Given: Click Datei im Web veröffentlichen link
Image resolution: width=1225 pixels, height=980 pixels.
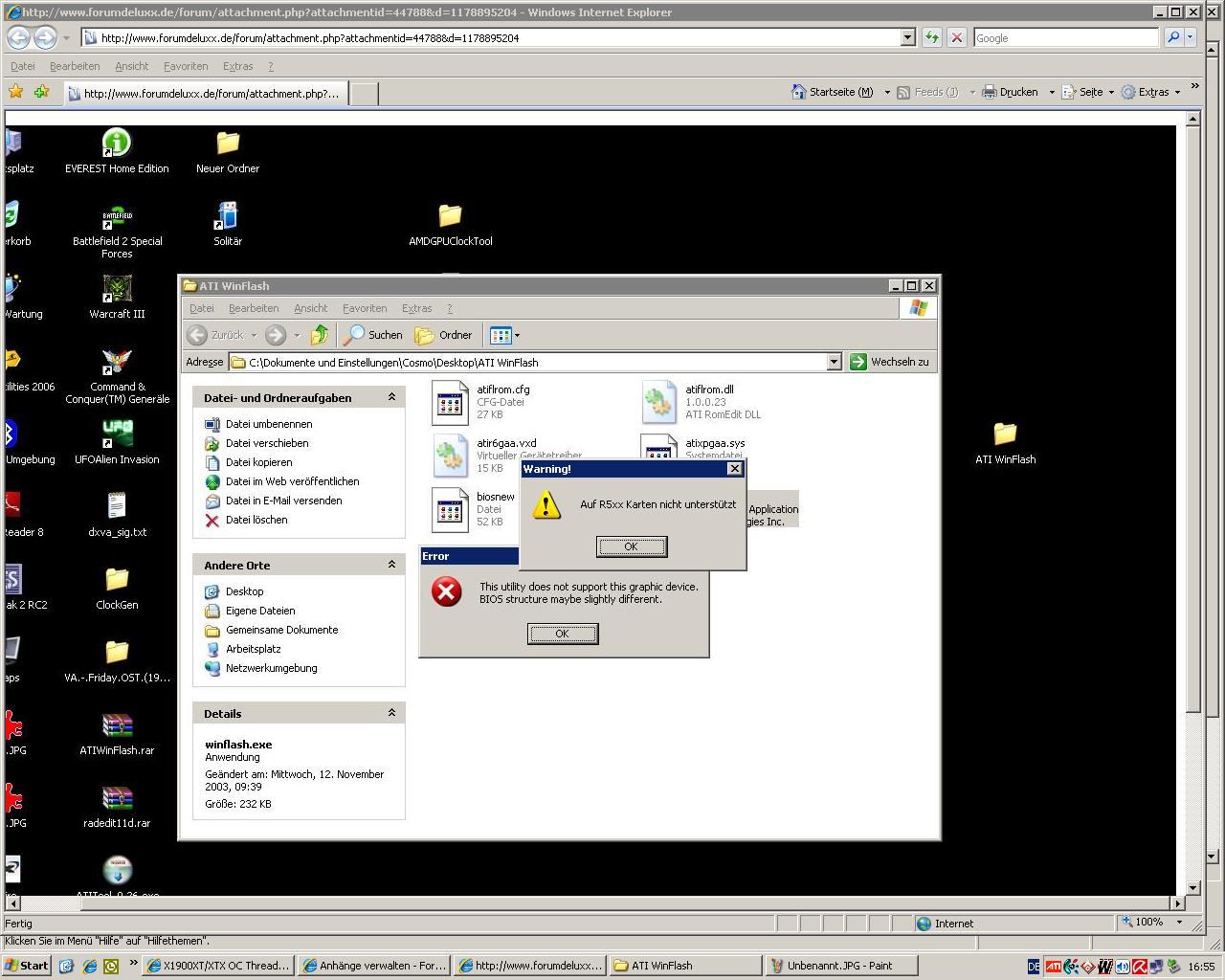Looking at the screenshot, I should click(293, 481).
